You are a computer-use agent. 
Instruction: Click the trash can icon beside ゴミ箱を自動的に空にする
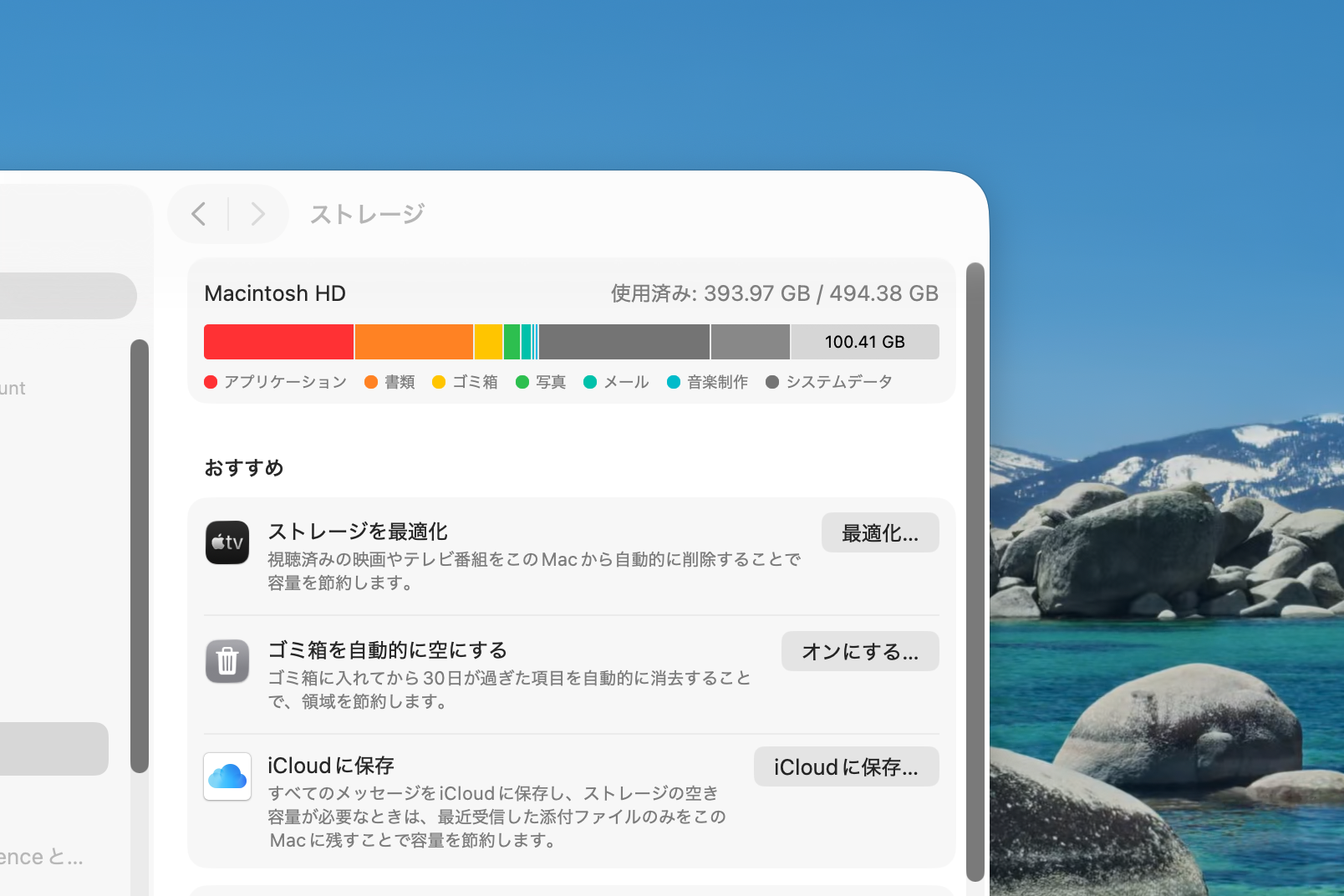coord(227,661)
